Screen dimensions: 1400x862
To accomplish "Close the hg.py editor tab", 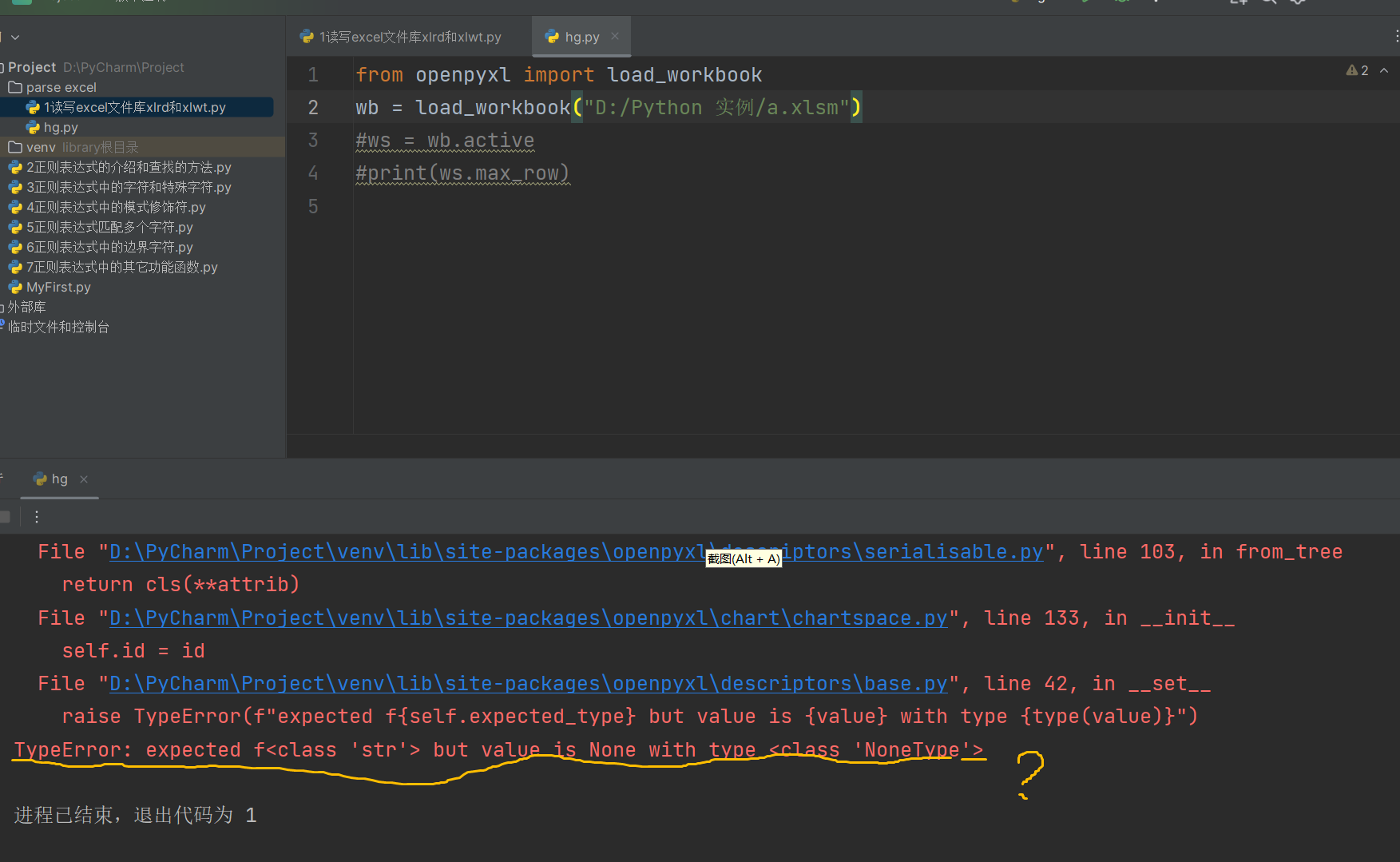I will (x=615, y=36).
